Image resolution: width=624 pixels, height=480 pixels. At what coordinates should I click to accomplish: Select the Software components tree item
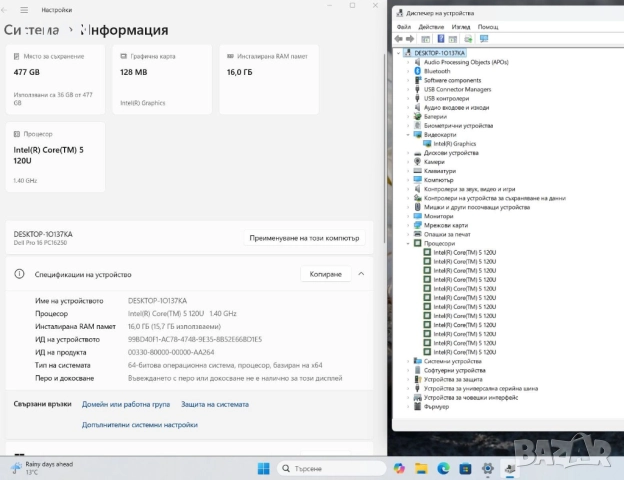click(452, 80)
